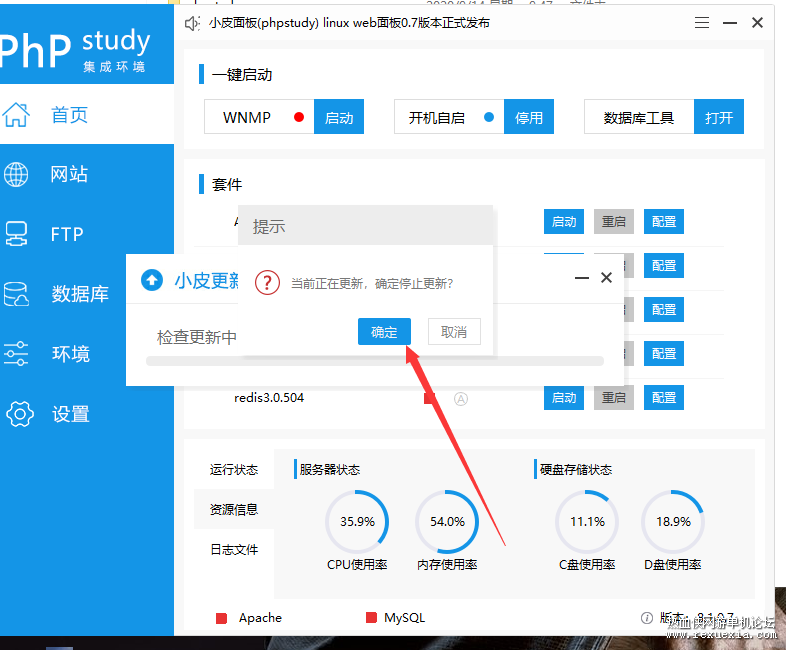Click the globe website icon
786x650 pixels.
point(16,174)
